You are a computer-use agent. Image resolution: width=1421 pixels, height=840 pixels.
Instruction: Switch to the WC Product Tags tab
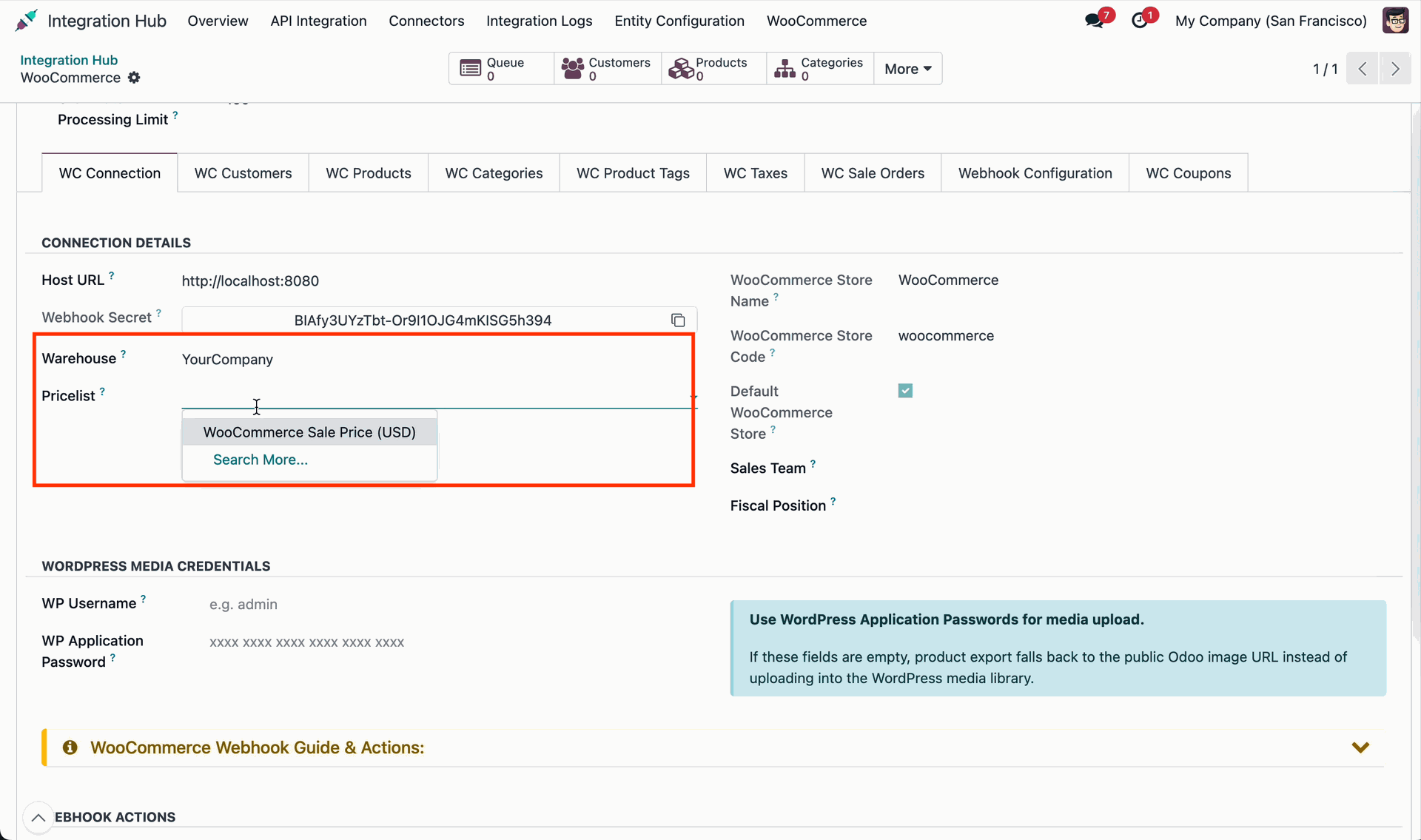click(x=633, y=173)
